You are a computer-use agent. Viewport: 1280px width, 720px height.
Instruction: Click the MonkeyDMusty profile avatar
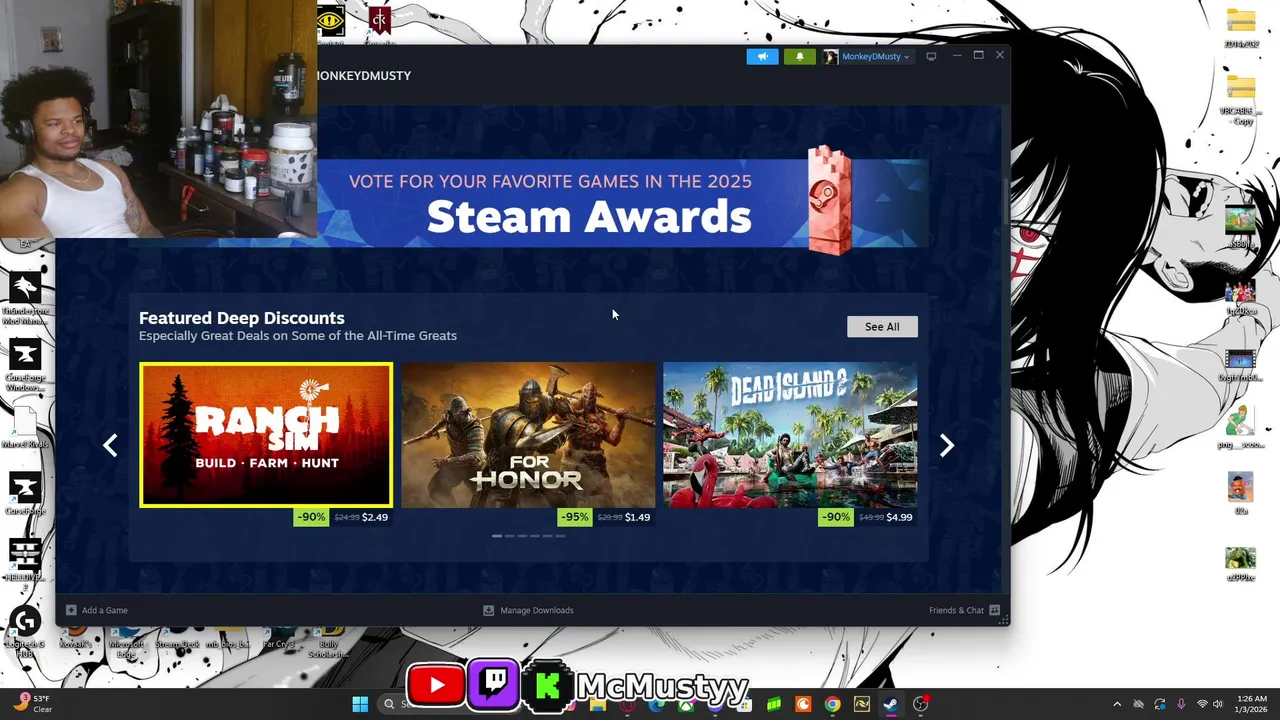click(x=830, y=57)
